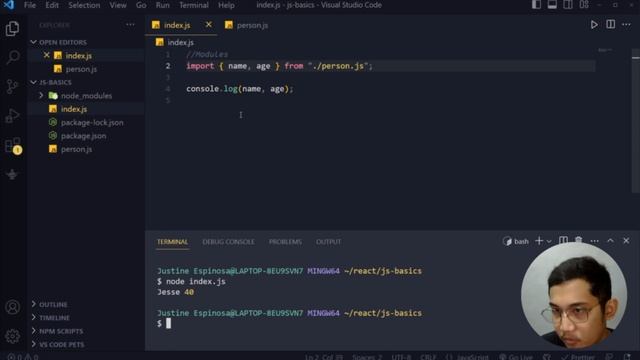Kill the terminal with trash icon

pos(578,240)
